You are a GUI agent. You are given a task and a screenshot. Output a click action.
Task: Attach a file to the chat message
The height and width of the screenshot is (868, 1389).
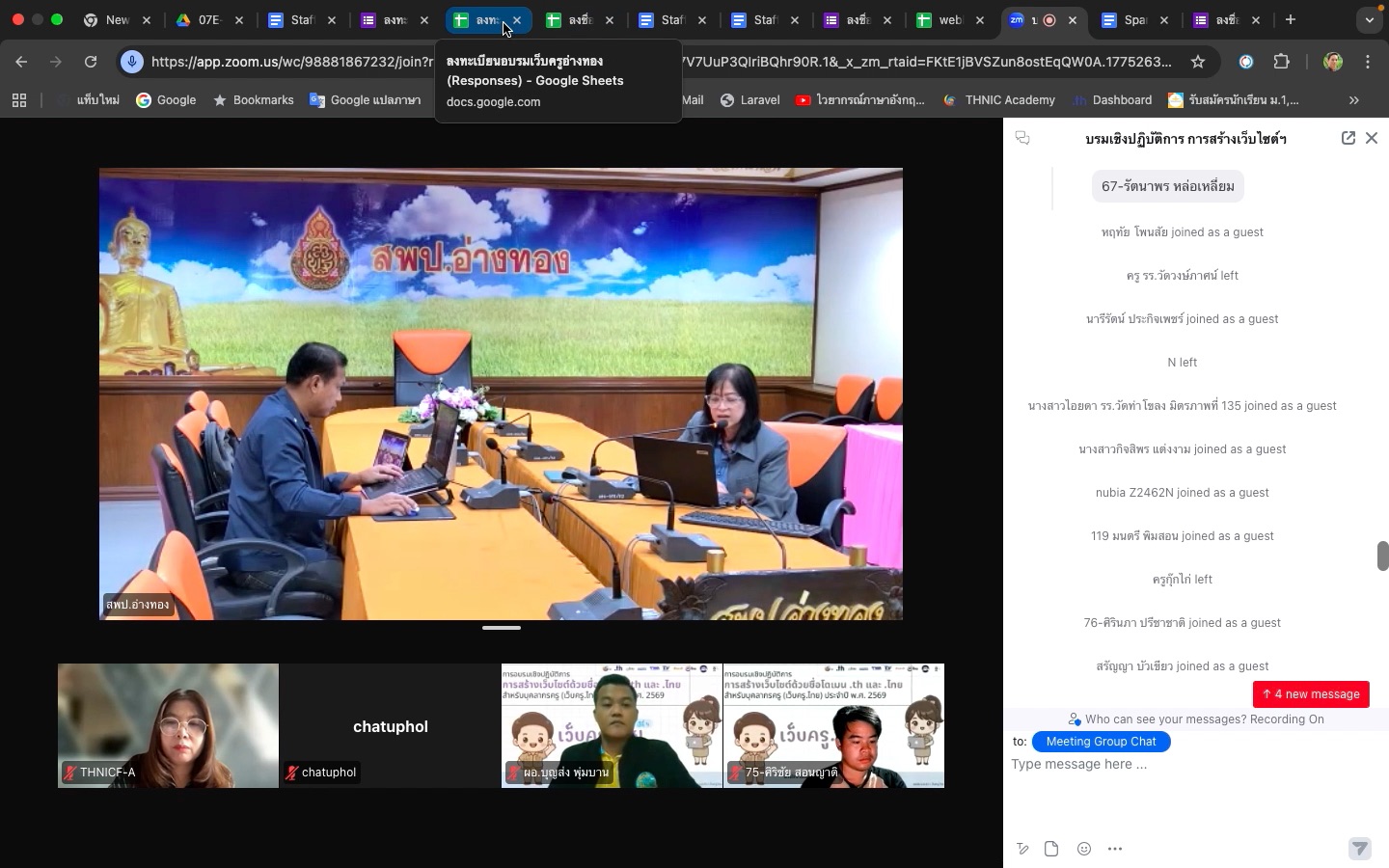point(1050,849)
